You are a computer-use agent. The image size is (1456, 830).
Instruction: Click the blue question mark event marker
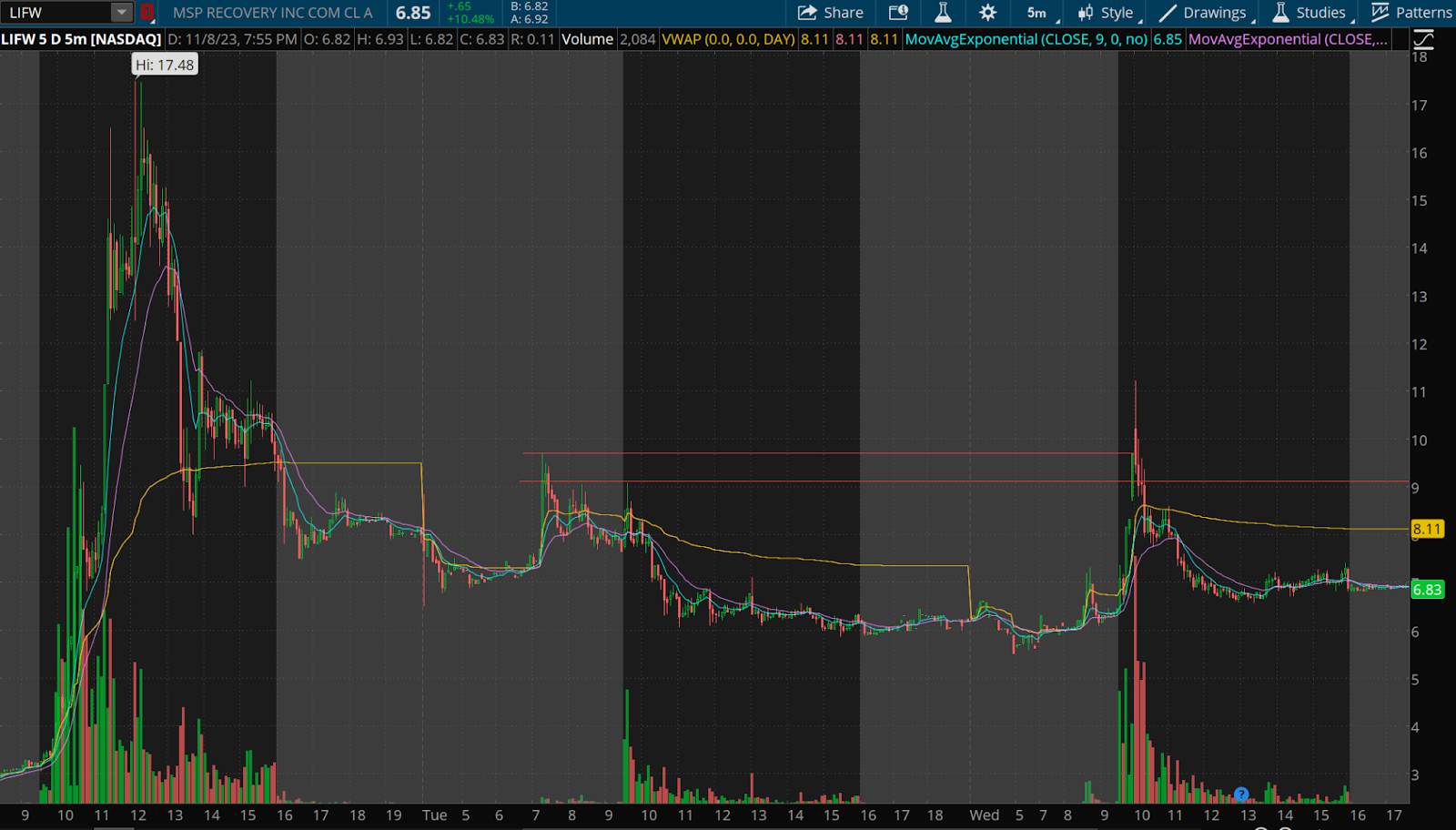(x=1241, y=795)
